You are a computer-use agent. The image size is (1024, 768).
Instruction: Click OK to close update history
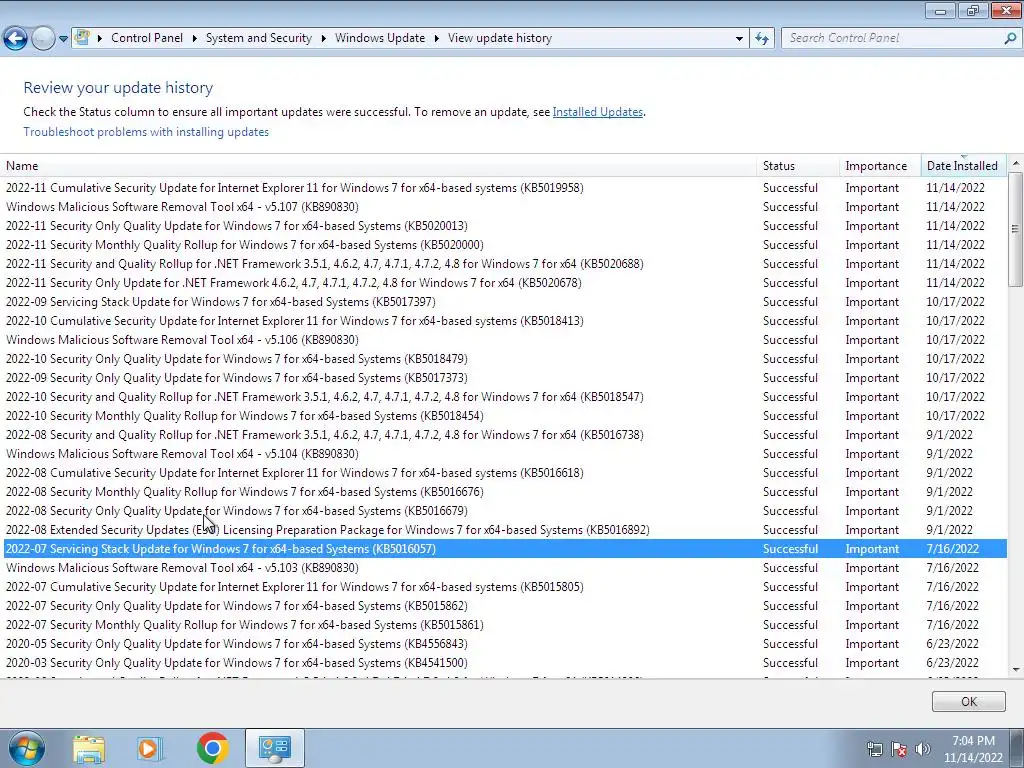[968, 701]
